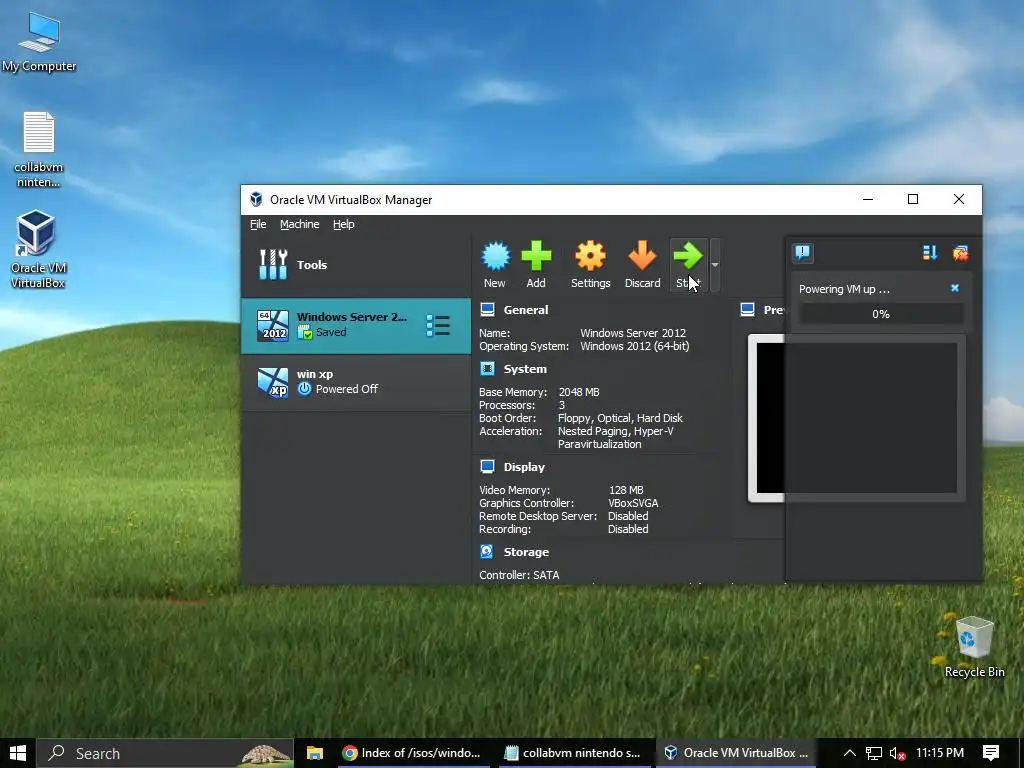Open the General section header
The height and width of the screenshot is (768, 1024).
pyautogui.click(x=526, y=310)
